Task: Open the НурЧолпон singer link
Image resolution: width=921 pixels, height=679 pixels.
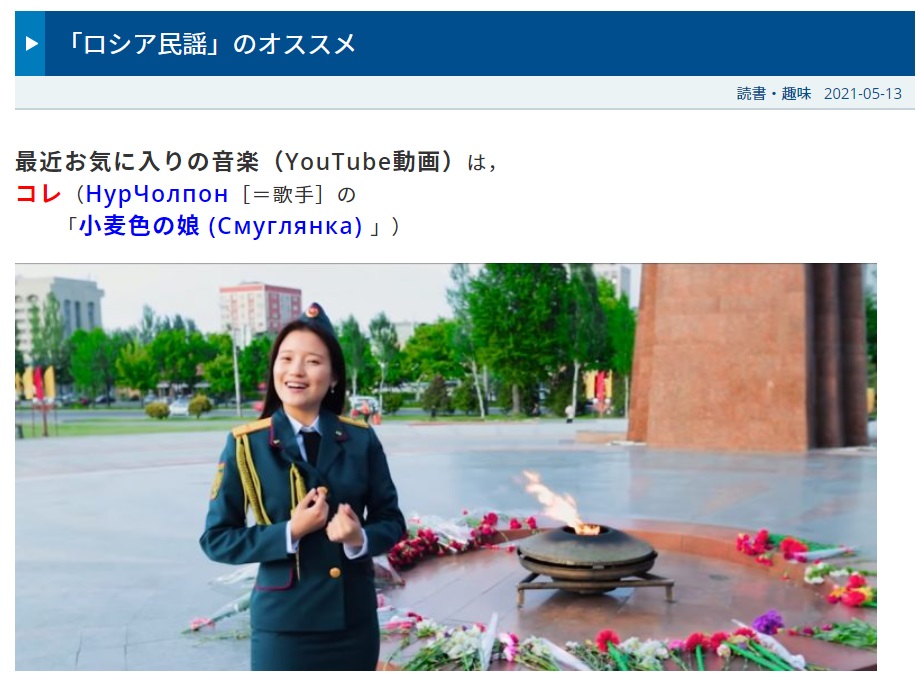Action: [156, 194]
